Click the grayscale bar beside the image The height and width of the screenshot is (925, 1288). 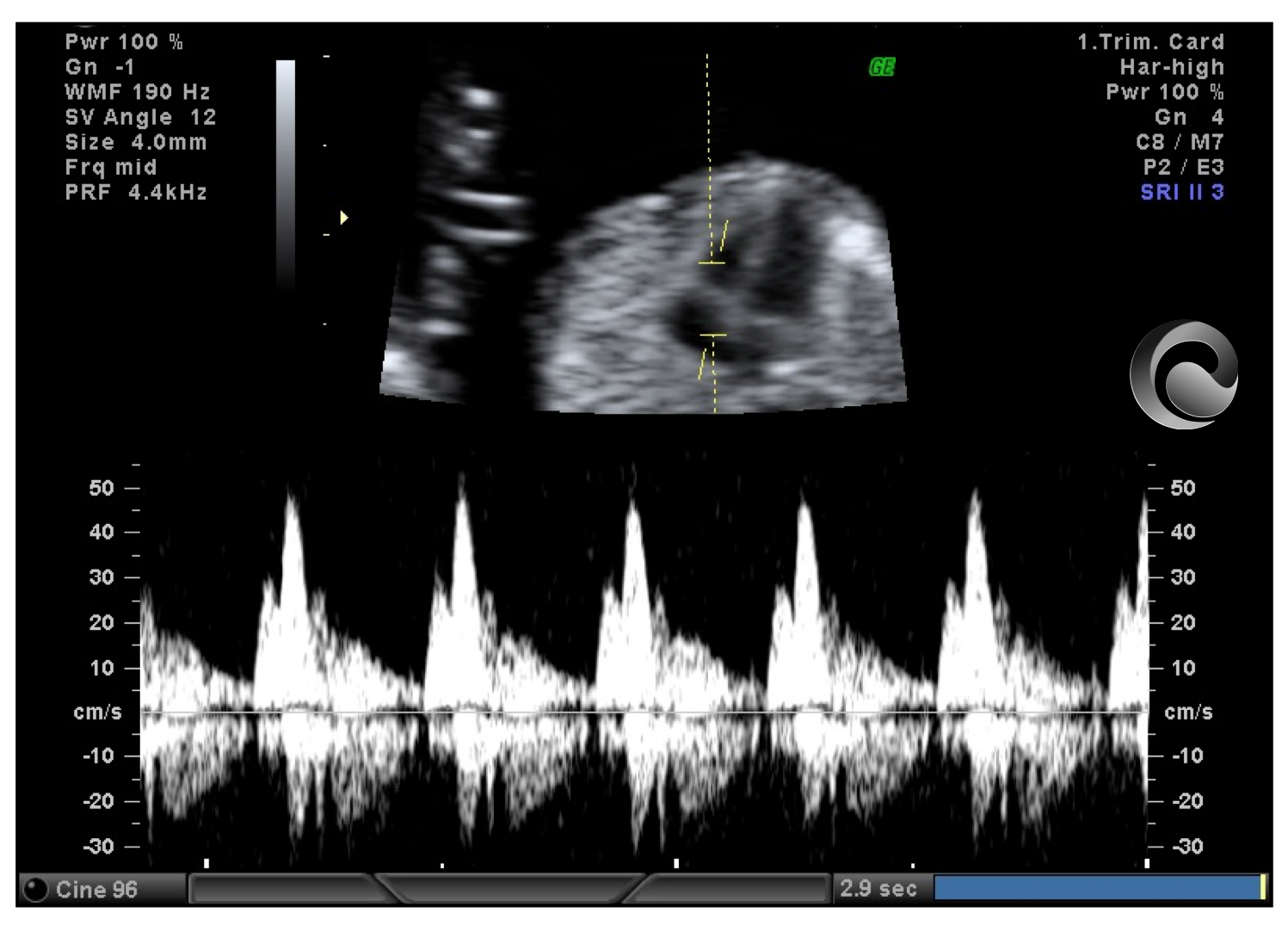[x=286, y=175]
